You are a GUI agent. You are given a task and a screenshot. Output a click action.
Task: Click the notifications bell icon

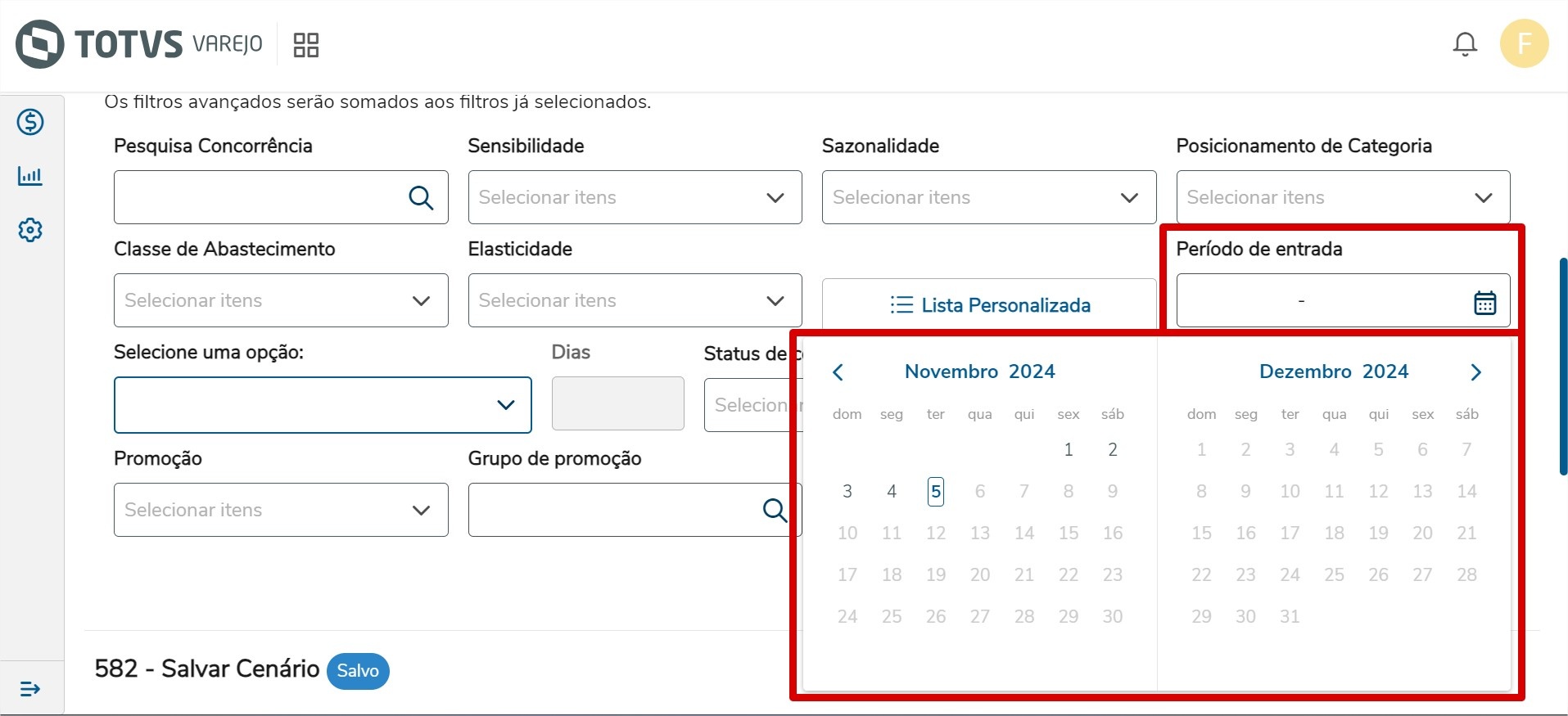(x=1464, y=44)
